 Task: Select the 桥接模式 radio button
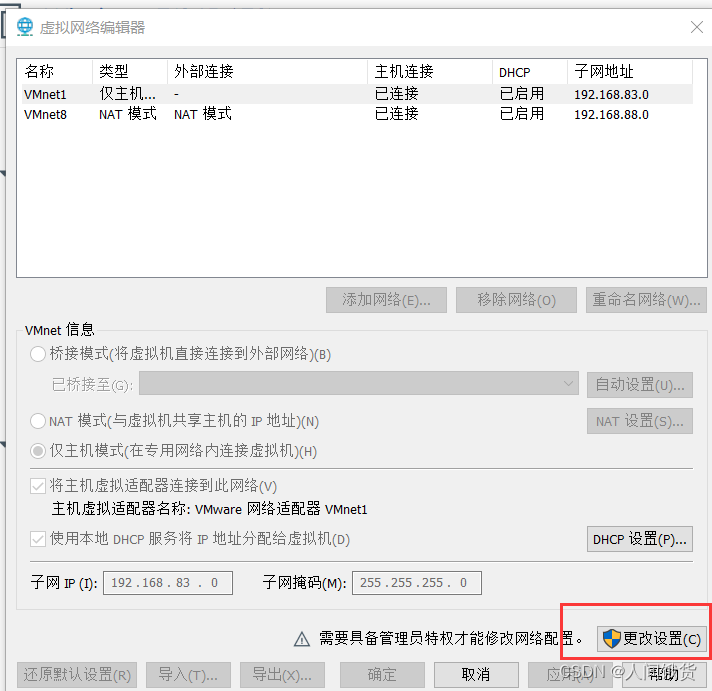click(x=38, y=354)
